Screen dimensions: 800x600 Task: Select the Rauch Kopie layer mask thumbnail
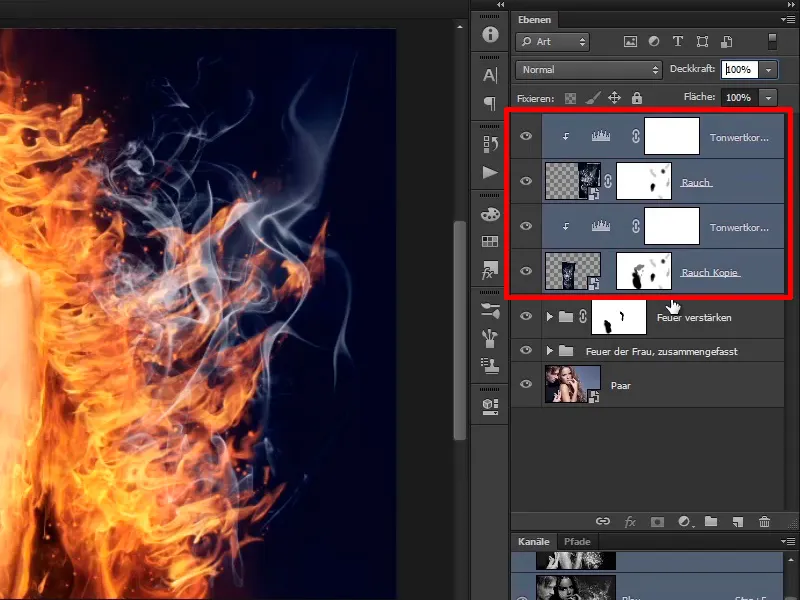click(x=644, y=271)
